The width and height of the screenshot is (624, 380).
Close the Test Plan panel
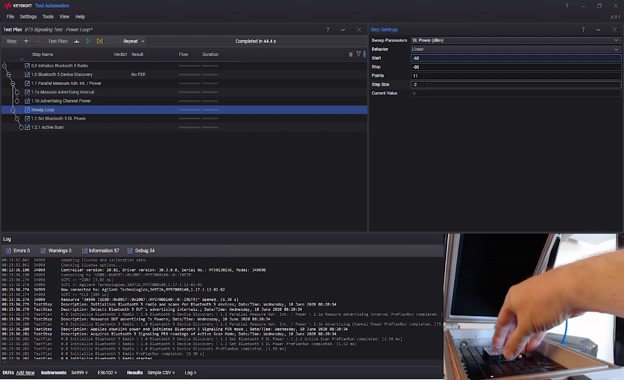coord(359,29)
